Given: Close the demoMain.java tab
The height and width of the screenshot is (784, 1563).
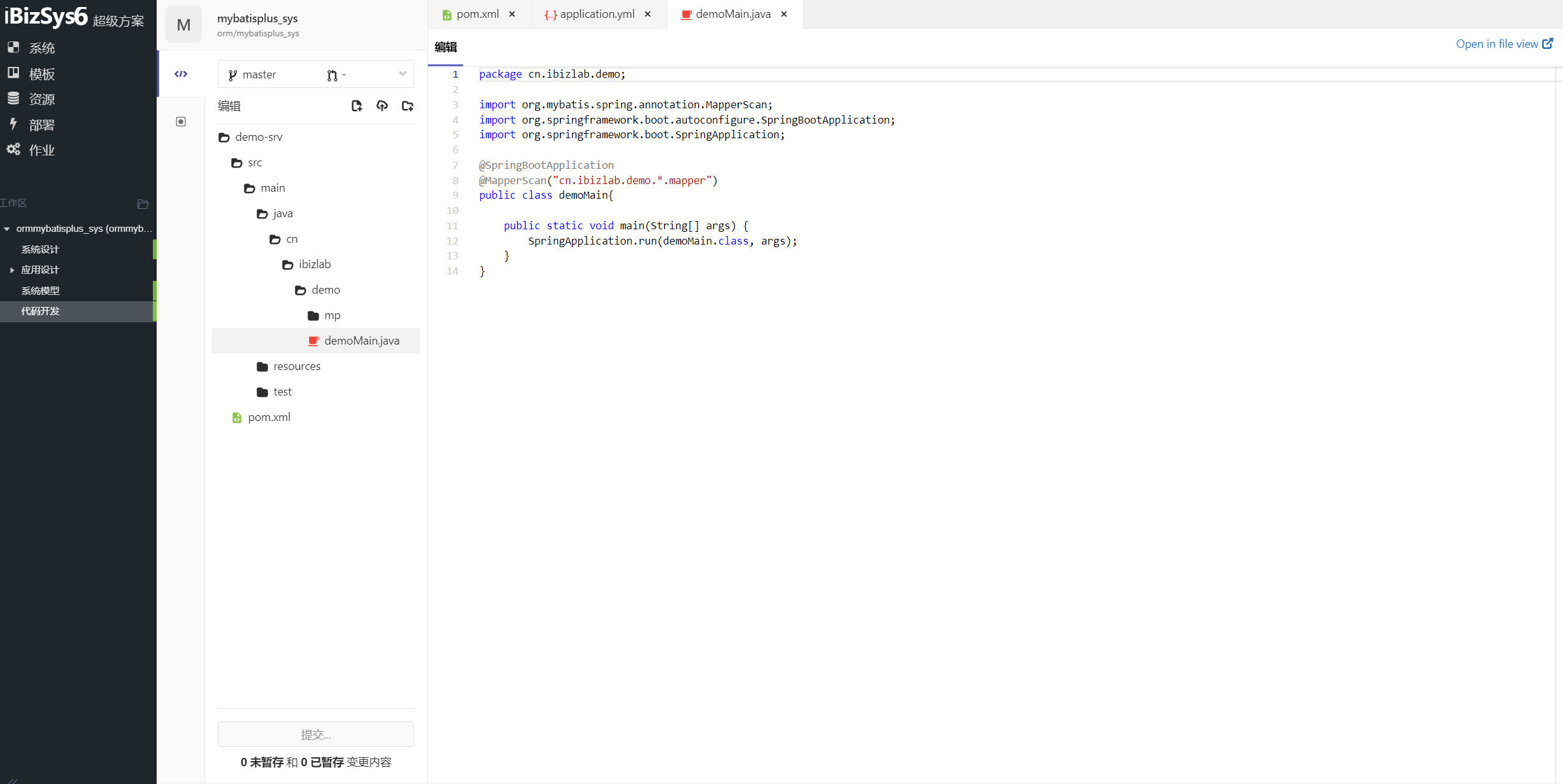Looking at the screenshot, I should (x=784, y=14).
